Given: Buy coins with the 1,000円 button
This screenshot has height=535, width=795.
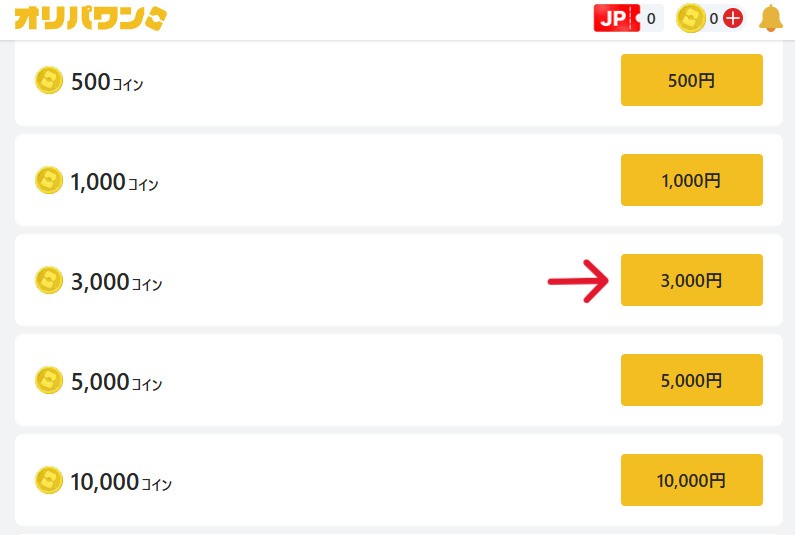Looking at the screenshot, I should (x=691, y=181).
